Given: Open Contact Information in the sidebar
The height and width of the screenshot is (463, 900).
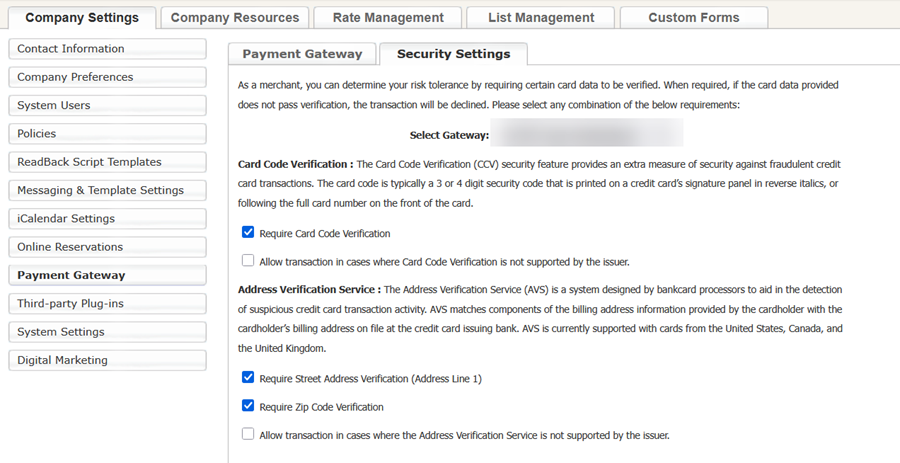Looking at the screenshot, I should pyautogui.click(x=107, y=49).
